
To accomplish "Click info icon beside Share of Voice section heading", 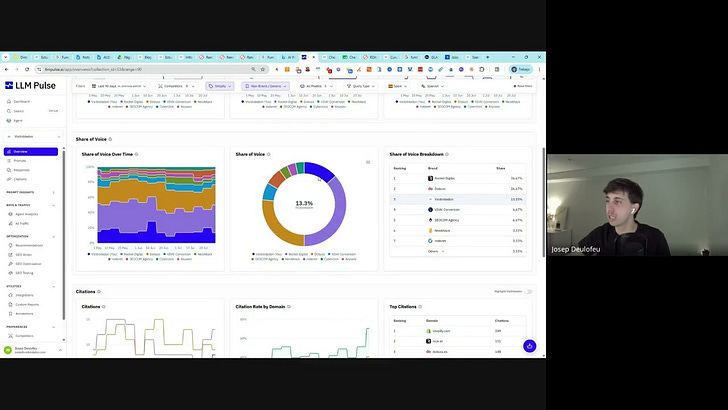I will [110, 139].
